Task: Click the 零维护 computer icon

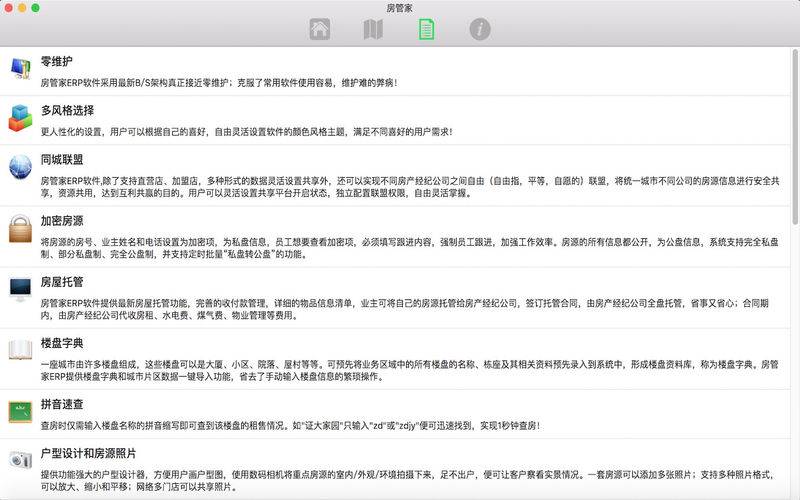Action: tap(20, 69)
